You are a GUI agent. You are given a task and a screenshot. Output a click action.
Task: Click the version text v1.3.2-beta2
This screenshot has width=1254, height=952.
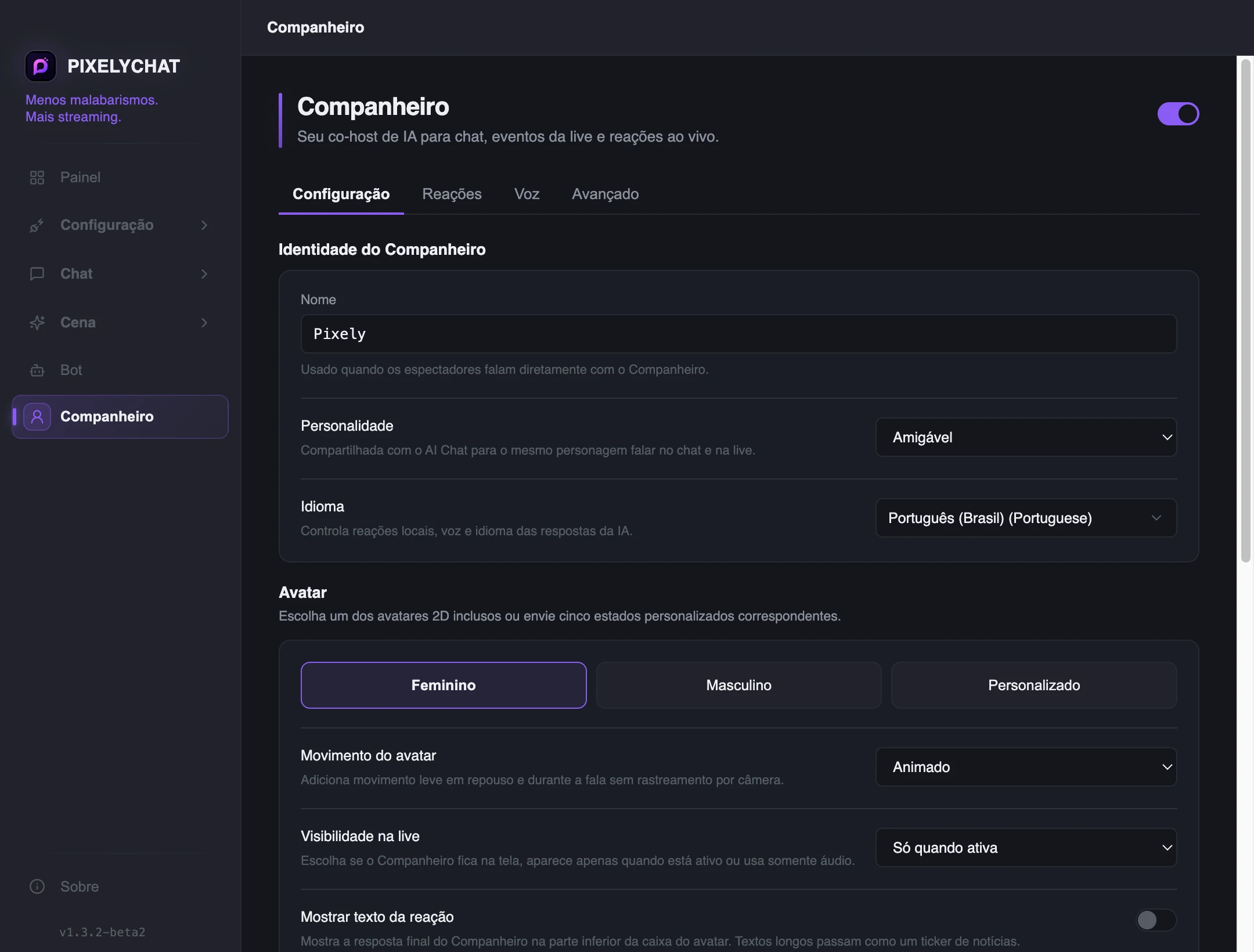[x=102, y=932]
